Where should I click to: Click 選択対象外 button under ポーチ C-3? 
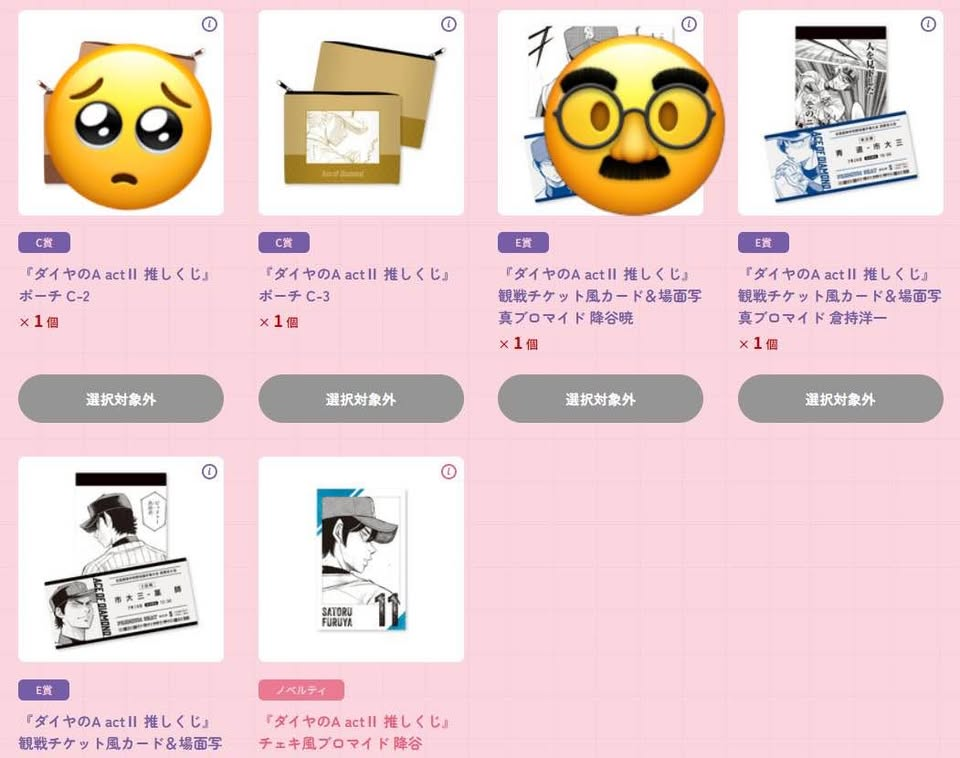pos(361,399)
